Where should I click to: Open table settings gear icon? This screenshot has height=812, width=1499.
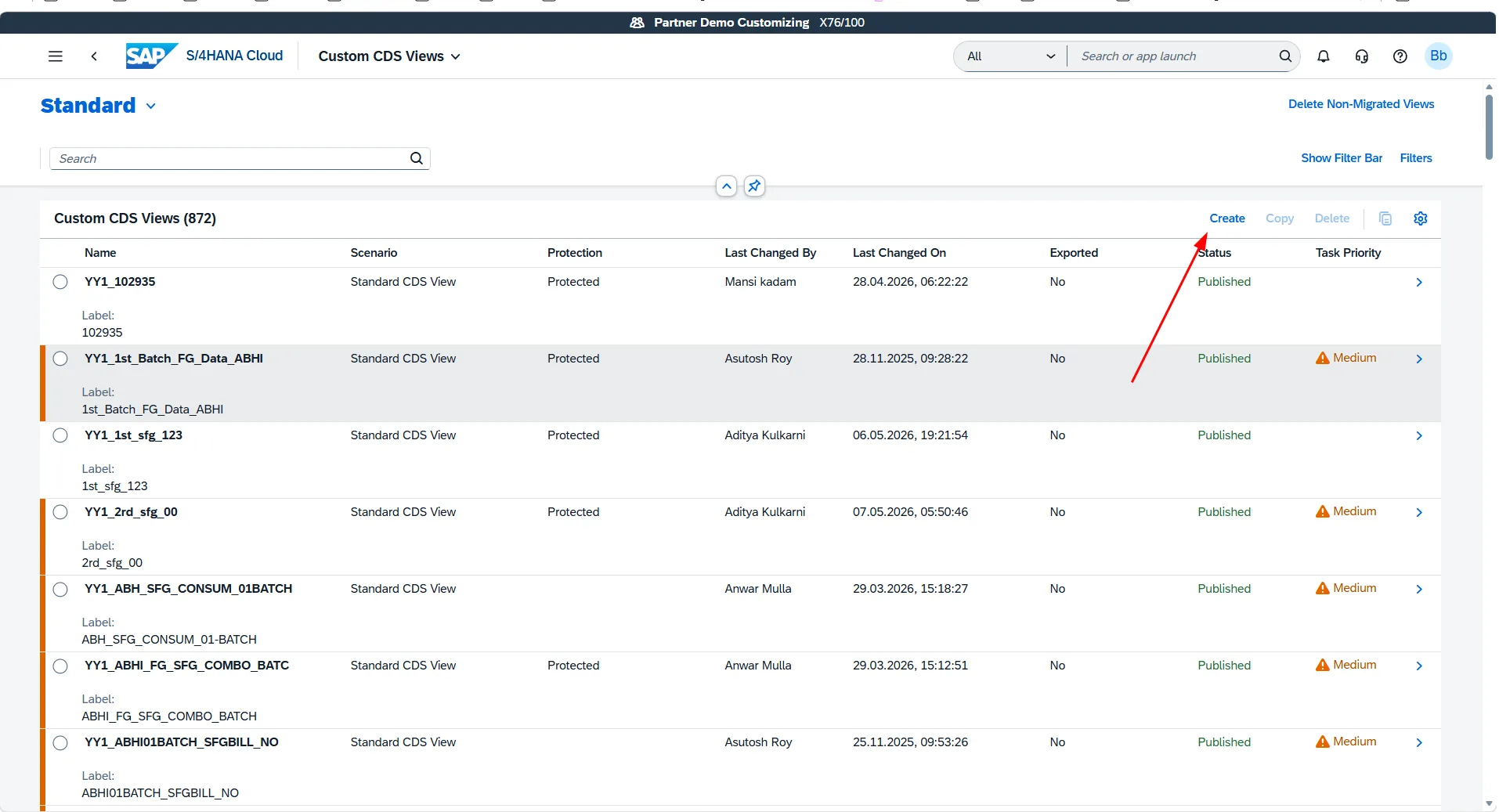(1421, 218)
